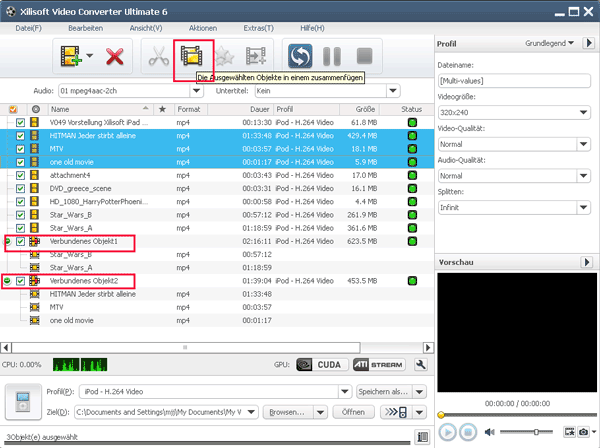
Task: Click the Browsen button
Action: click(x=287, y=412)
